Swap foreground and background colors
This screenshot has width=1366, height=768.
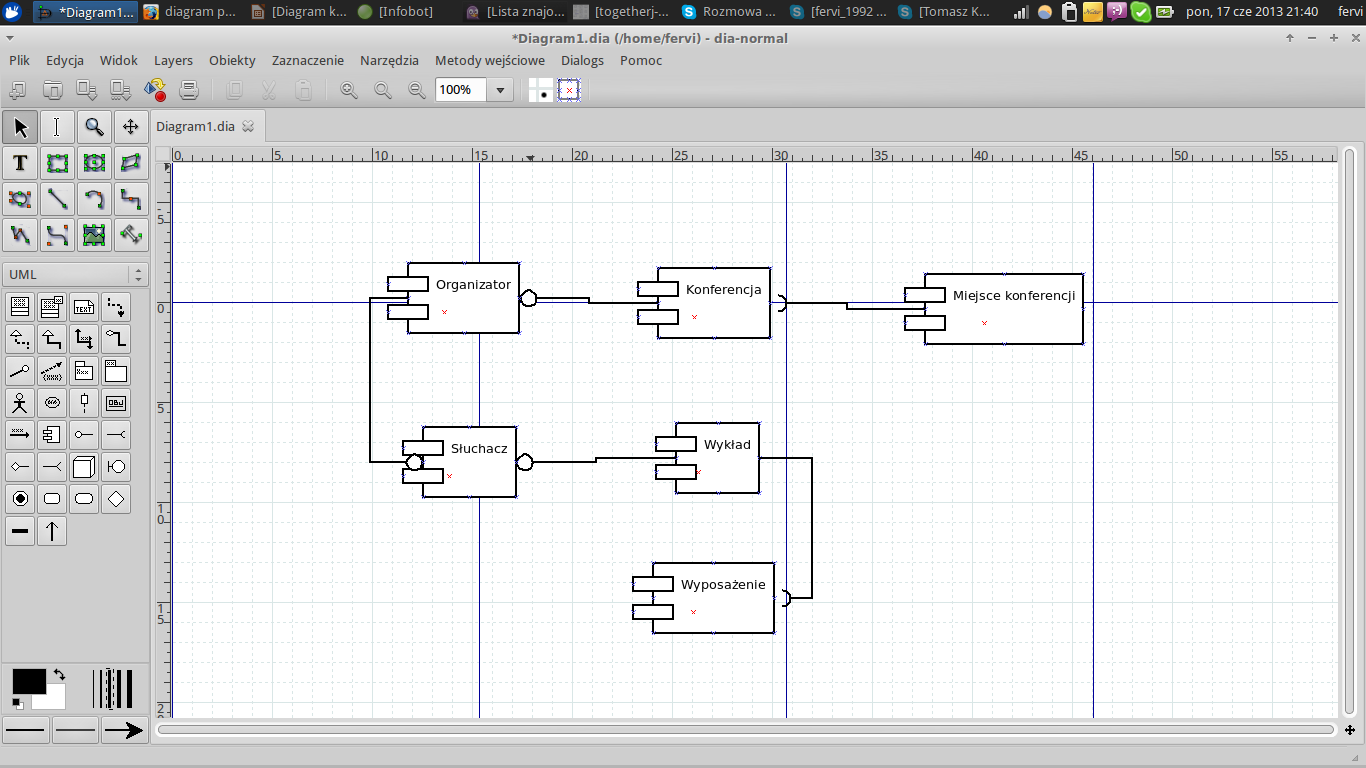(59, 675)
